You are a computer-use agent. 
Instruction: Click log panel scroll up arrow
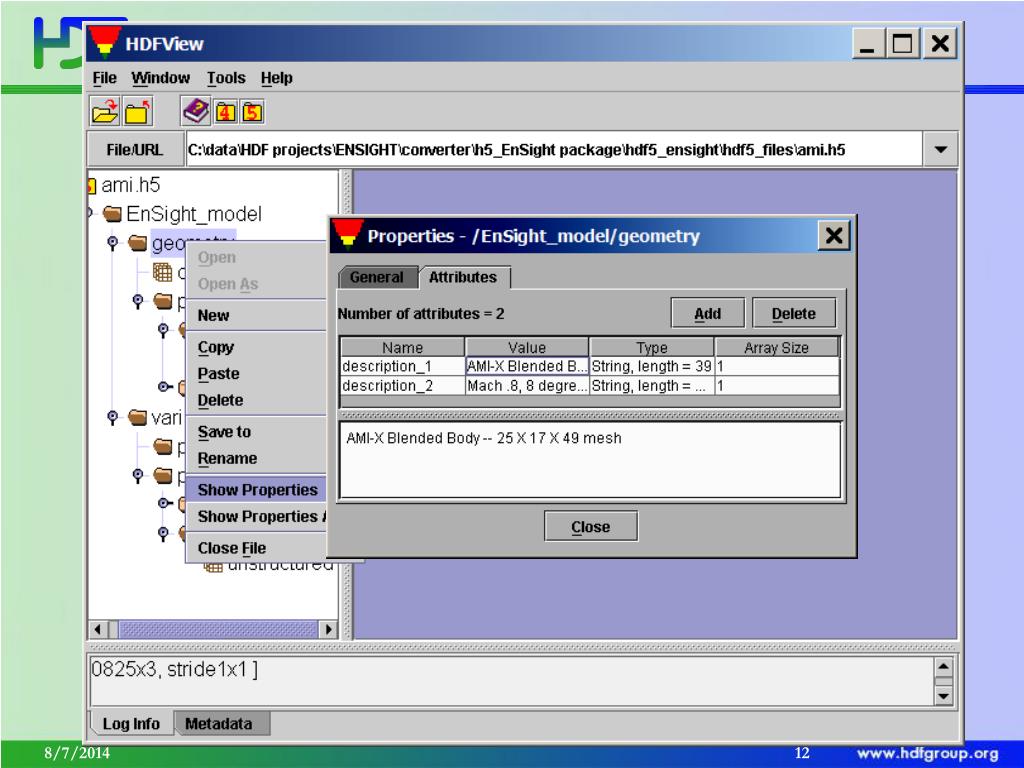click(943, 667)
